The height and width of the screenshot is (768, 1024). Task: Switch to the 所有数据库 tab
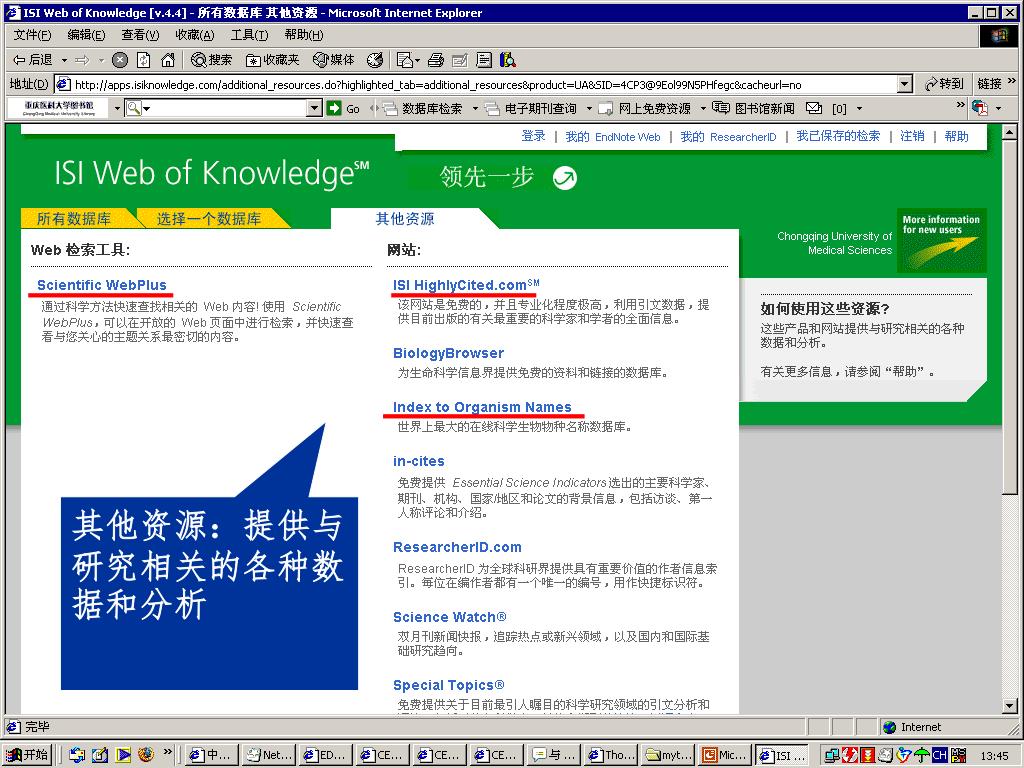click(74, 219)
